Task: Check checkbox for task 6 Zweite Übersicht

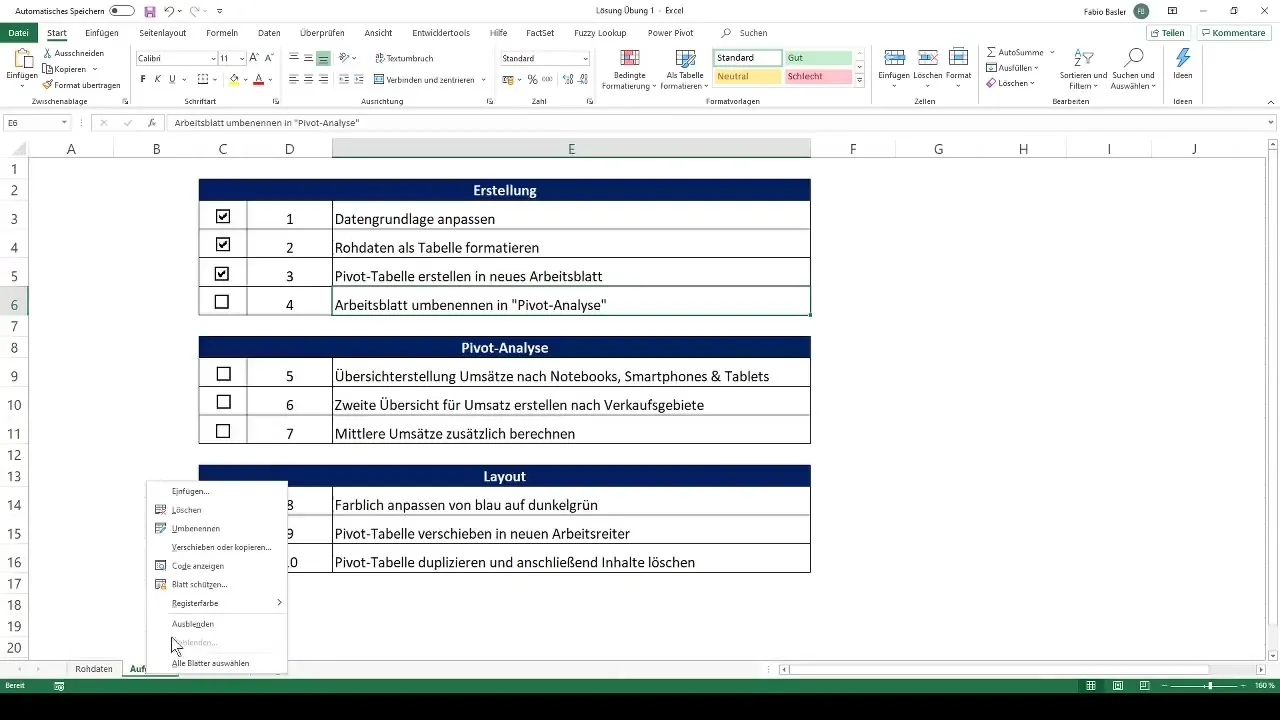Action: tap(223, 402)
